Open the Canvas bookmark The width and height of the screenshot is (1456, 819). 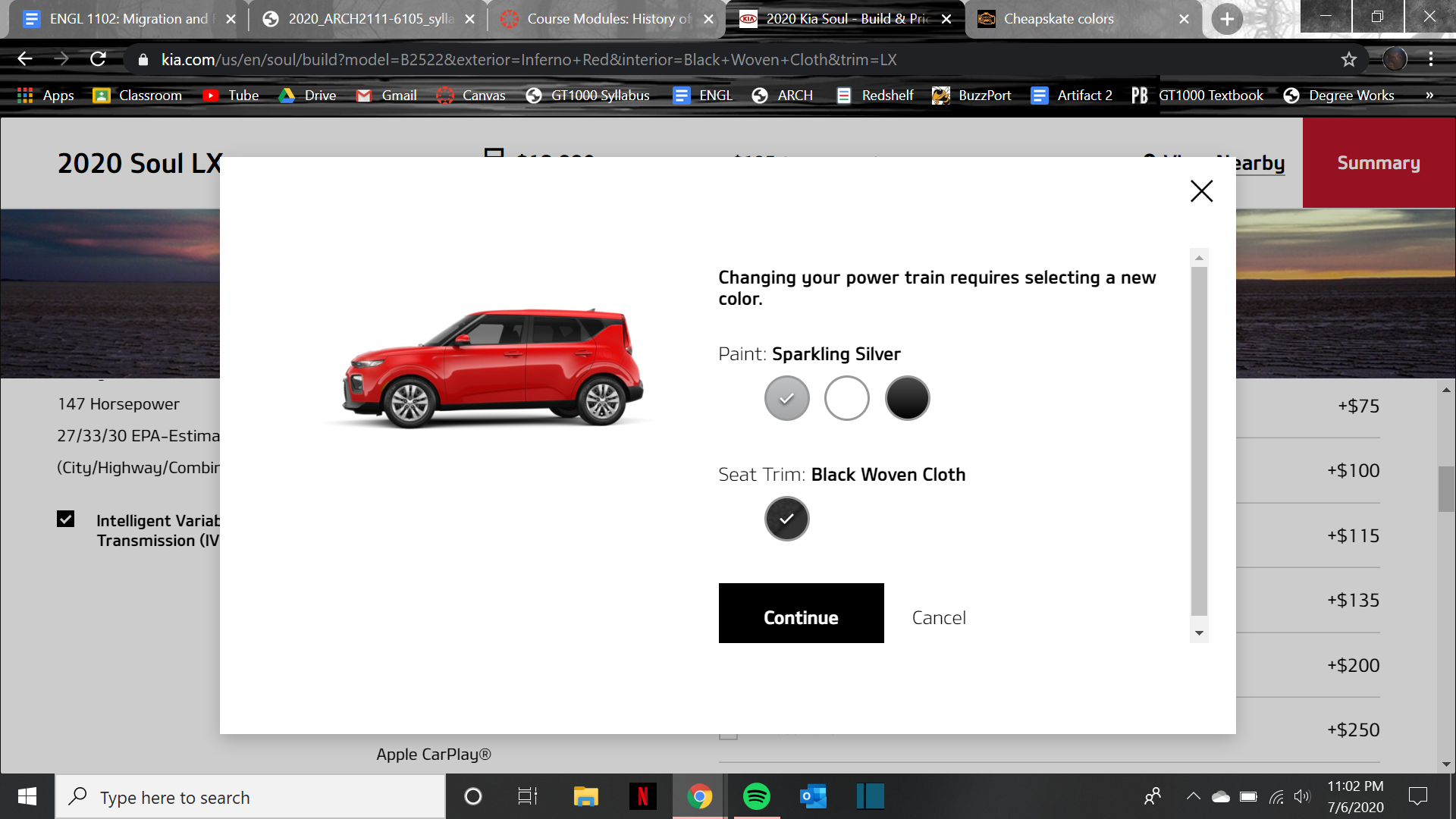[x=471, y=96]
